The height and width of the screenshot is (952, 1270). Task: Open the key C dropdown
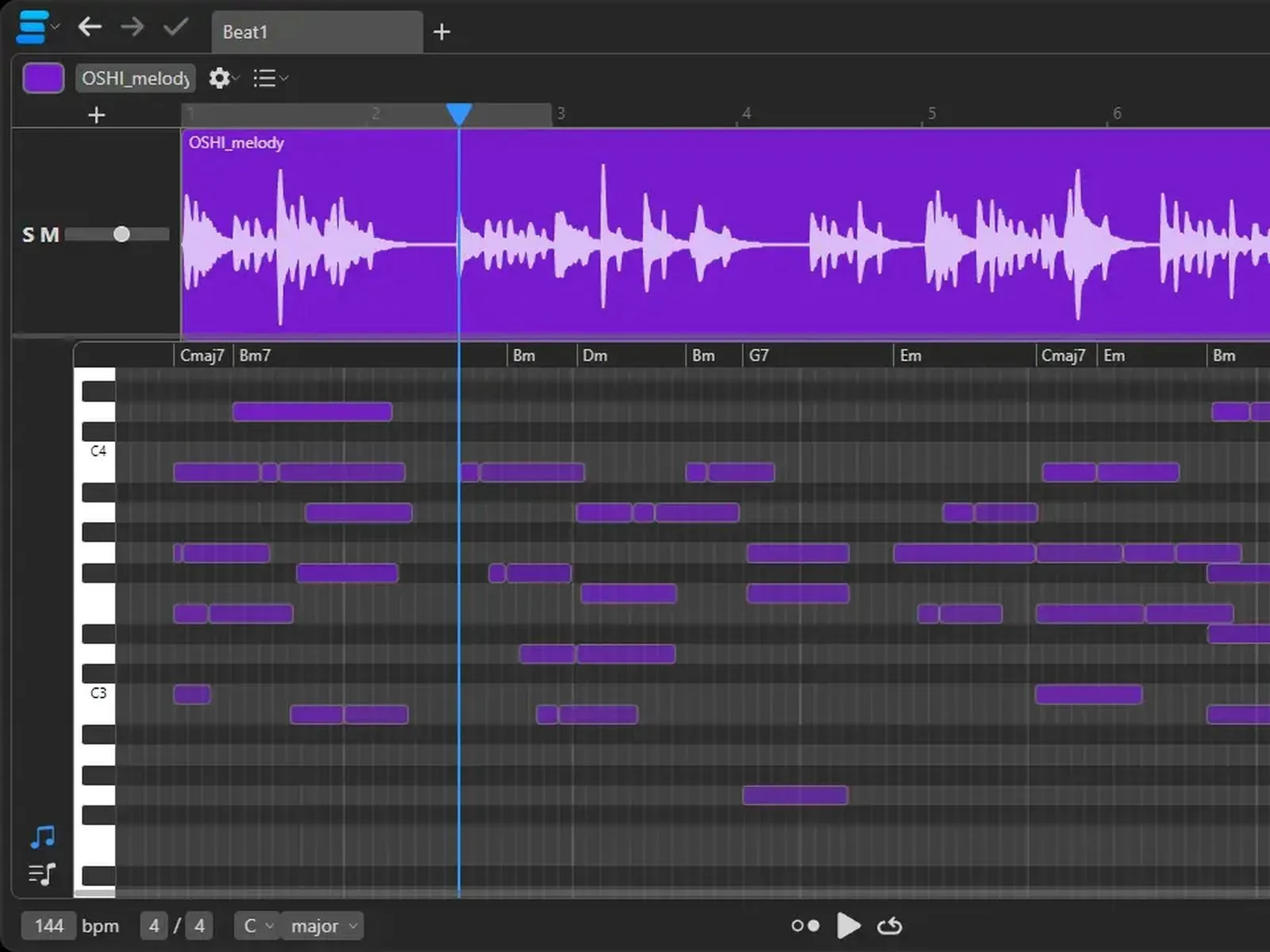point(258,926)
